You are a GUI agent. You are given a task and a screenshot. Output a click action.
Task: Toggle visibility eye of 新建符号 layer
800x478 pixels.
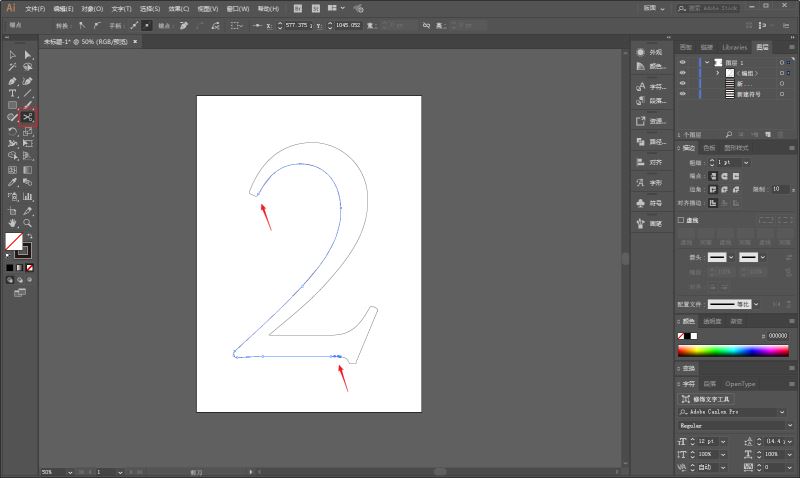[x=683, y=94]
